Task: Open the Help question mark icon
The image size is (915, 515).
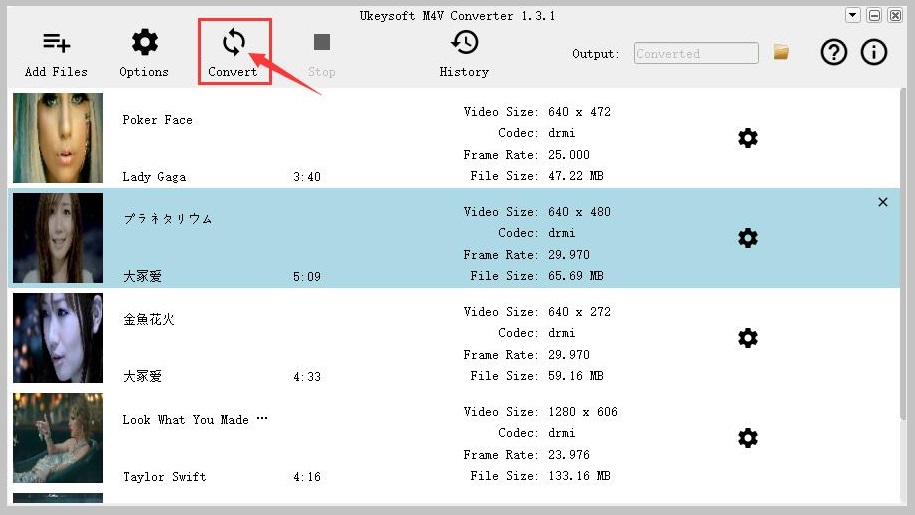Action: click(834, 52)
